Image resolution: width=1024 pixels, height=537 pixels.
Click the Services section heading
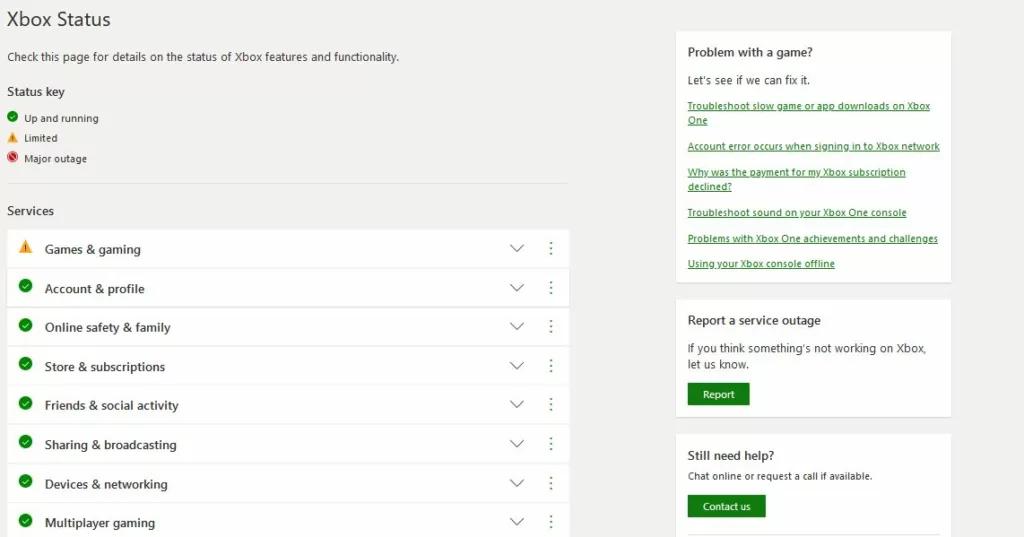click(x=31, y=210)
